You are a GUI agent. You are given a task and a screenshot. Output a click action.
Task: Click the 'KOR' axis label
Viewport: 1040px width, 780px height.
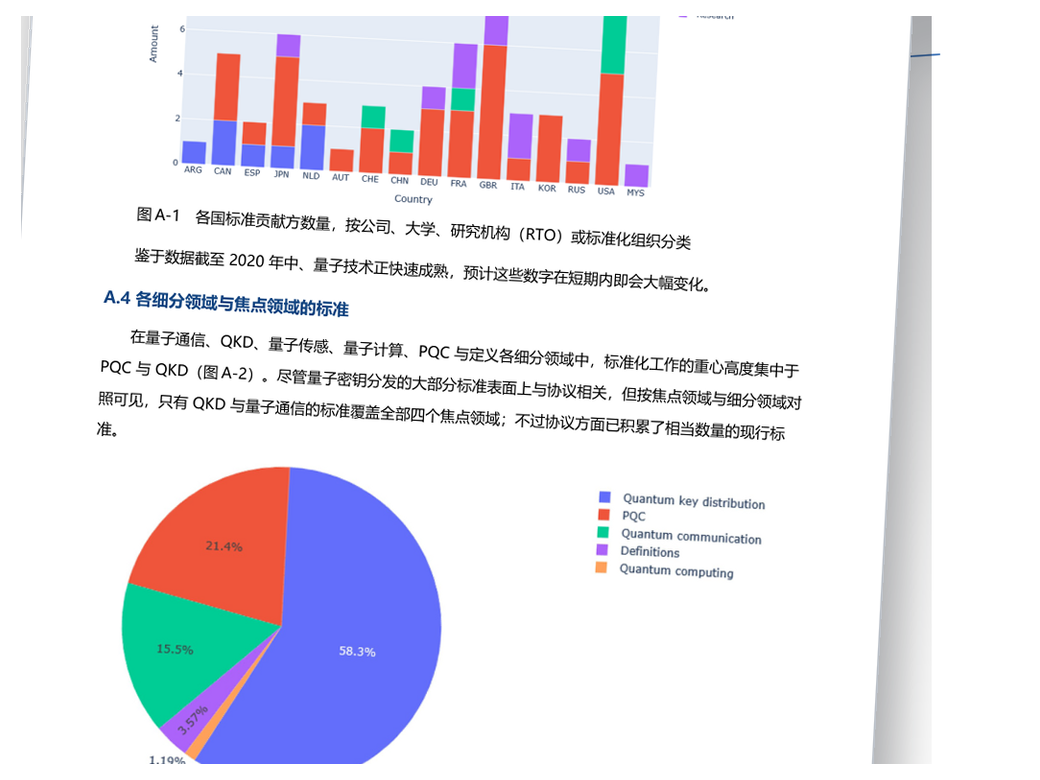tap(547, 188)
